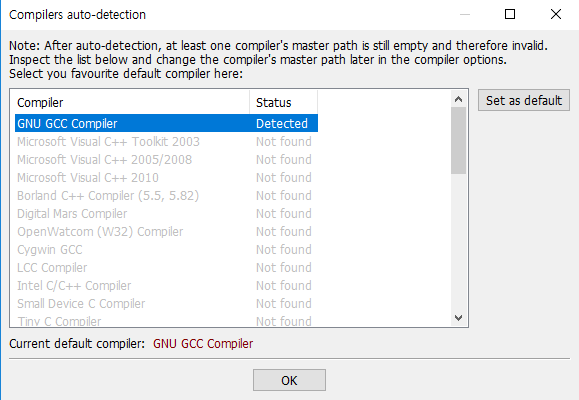Select Small Device C Compiler entry

166,304
